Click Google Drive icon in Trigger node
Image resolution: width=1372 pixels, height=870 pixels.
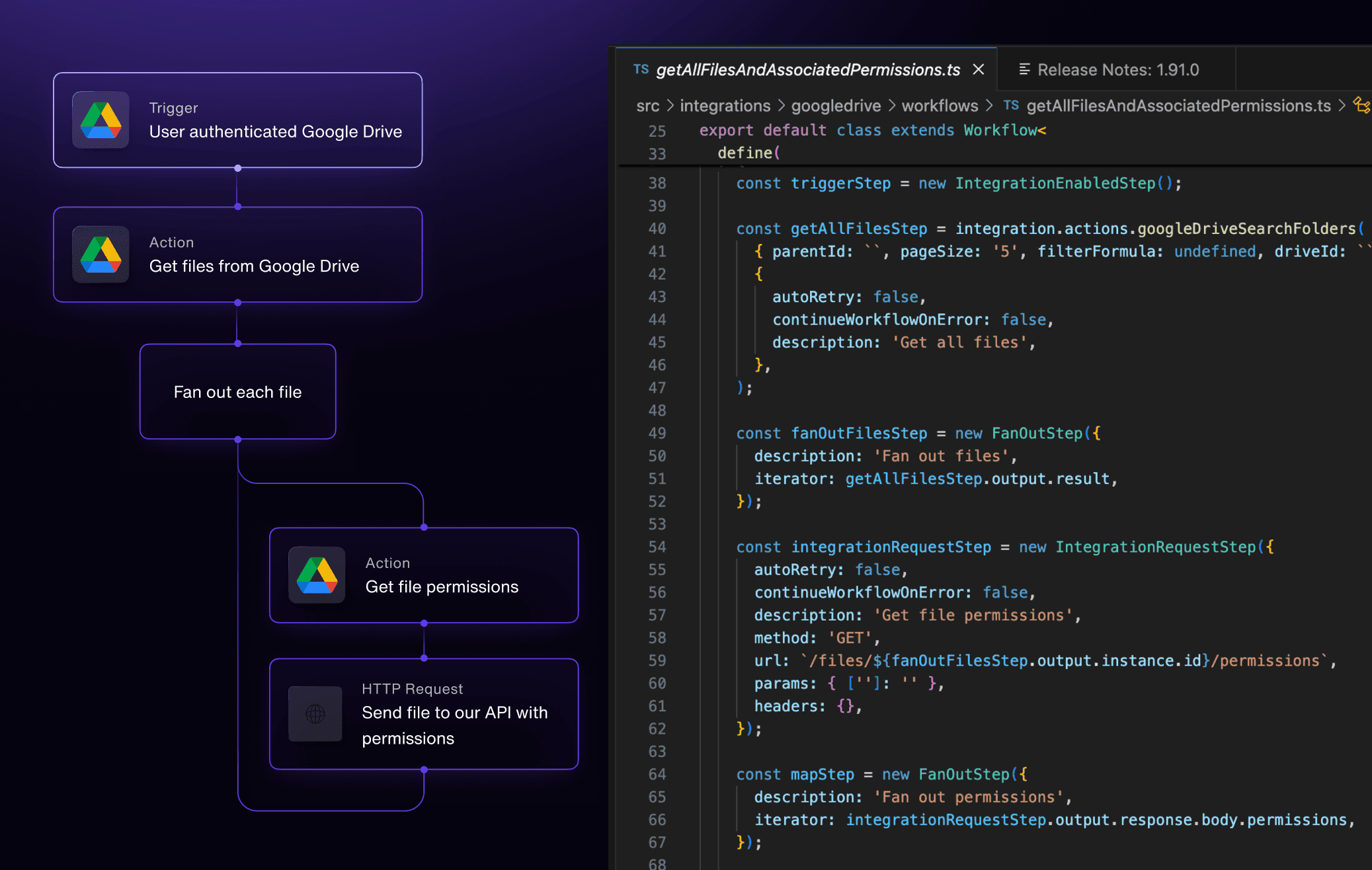coord(101,120)
